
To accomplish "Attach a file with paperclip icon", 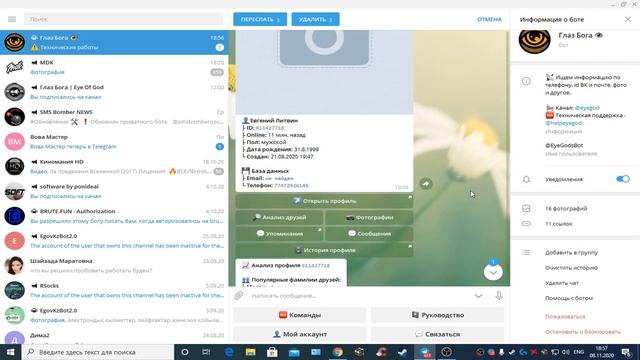I will click(x=239, y=295).
